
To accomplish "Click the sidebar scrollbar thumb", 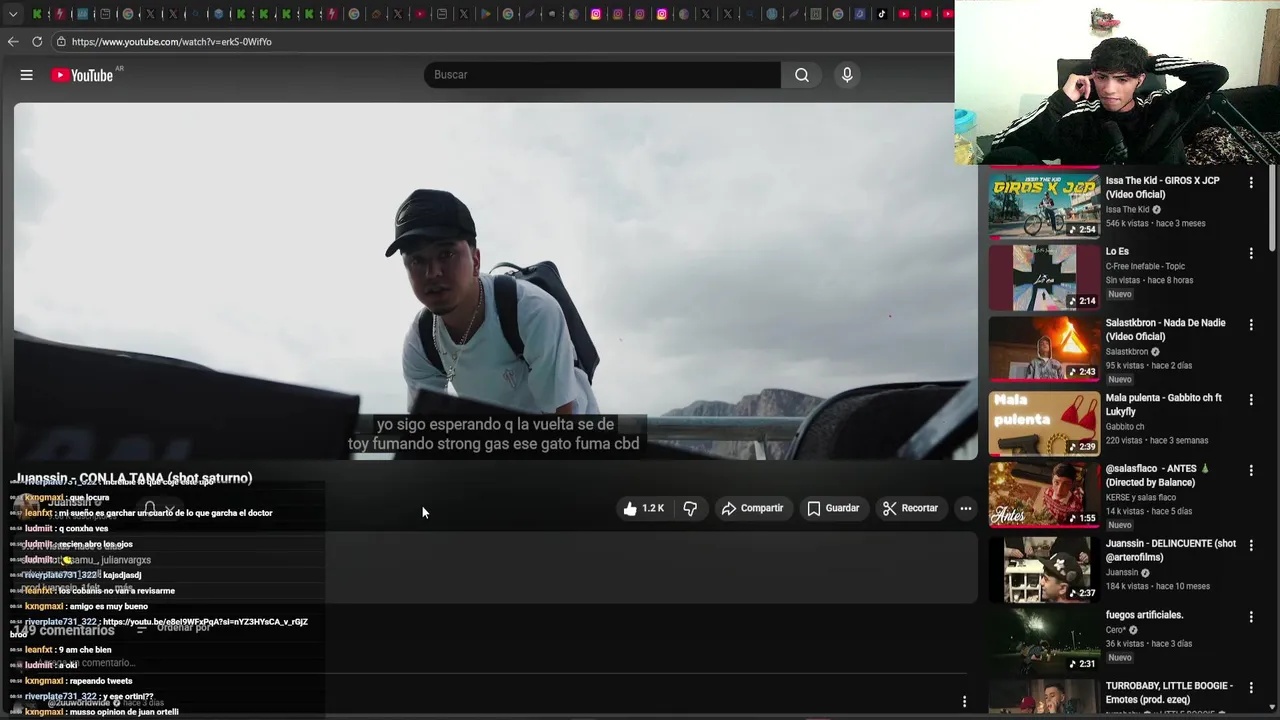I will point(1272,210).
